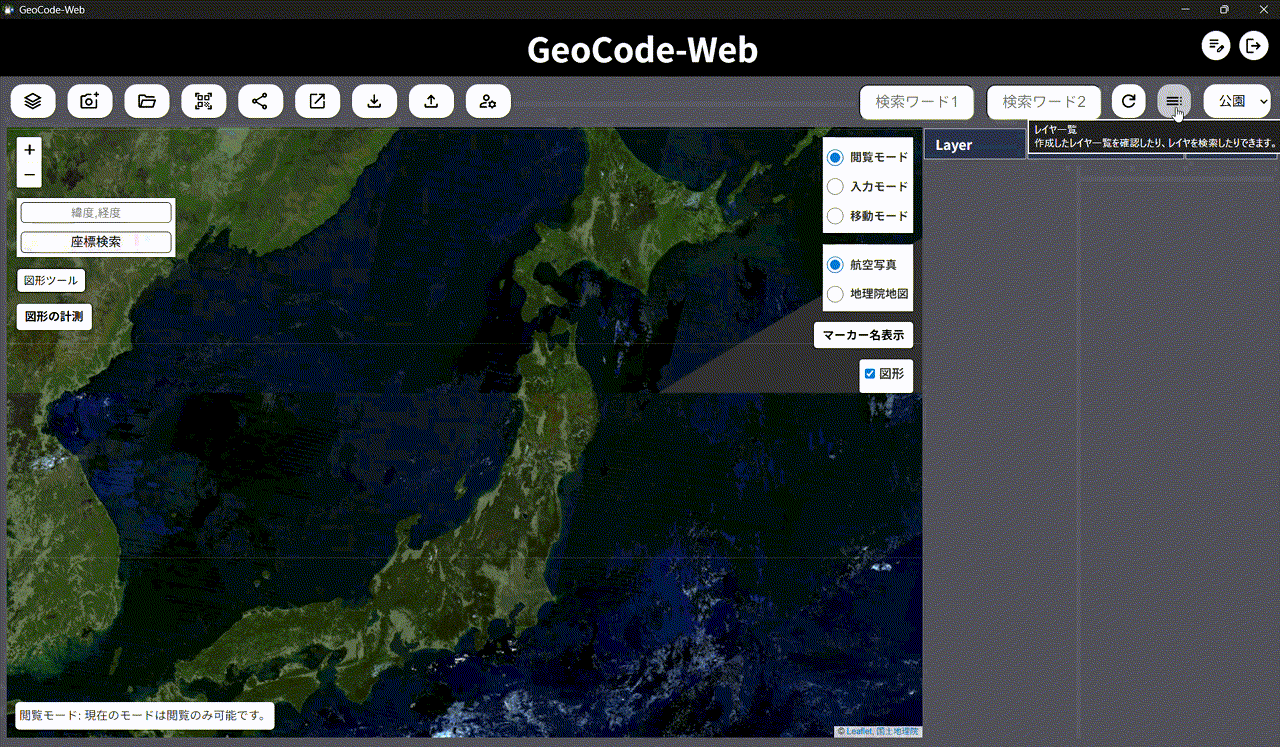Focus the 緯度,経度 coordinate input

point(96,213)
